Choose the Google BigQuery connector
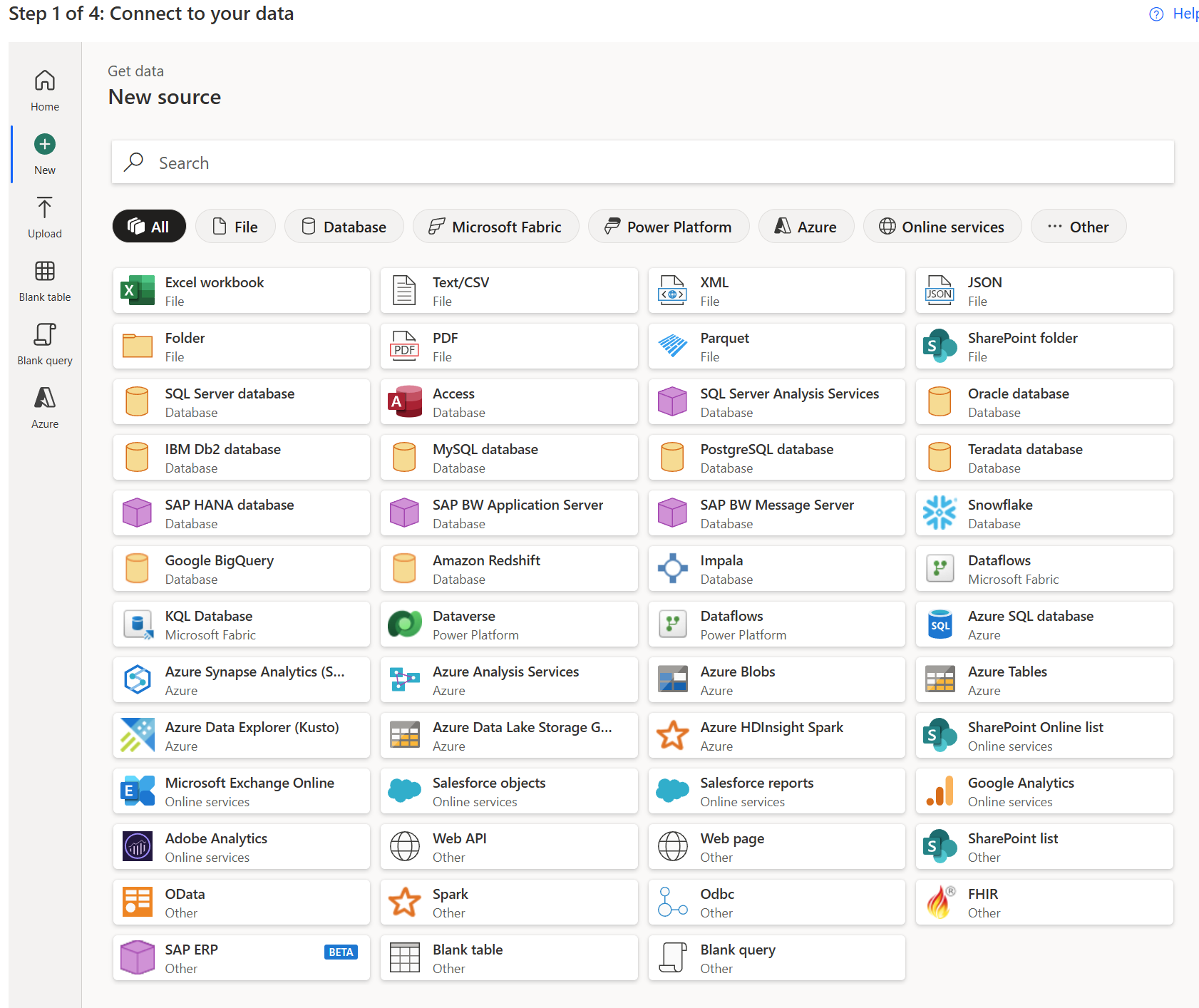Viewport: 1199px width, 1008px height. pos(242,569)
